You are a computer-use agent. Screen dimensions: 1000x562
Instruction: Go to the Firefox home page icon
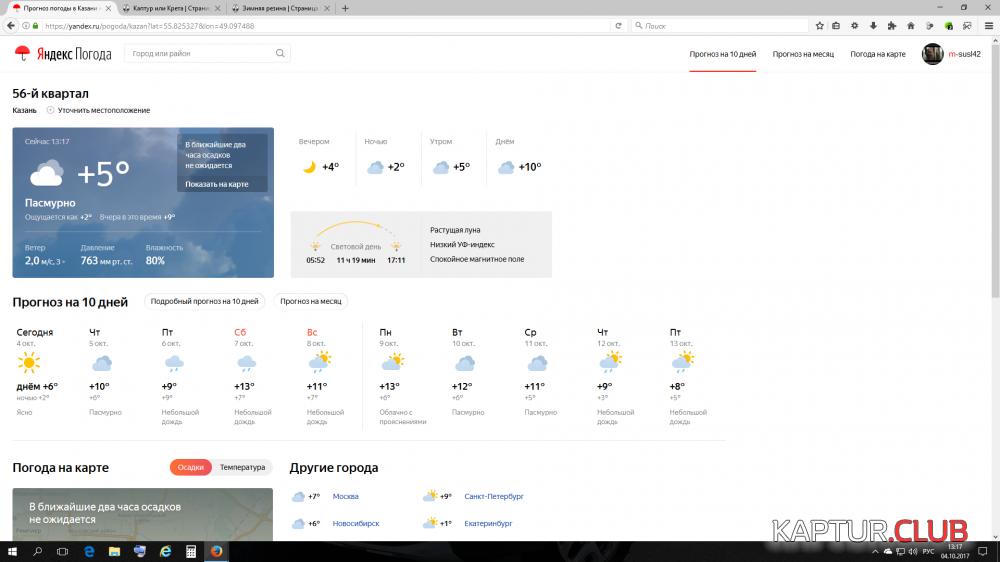click(911, 26)
